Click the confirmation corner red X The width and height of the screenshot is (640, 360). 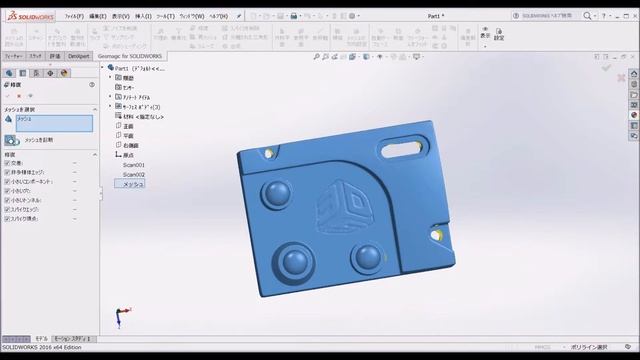point(621,78)
